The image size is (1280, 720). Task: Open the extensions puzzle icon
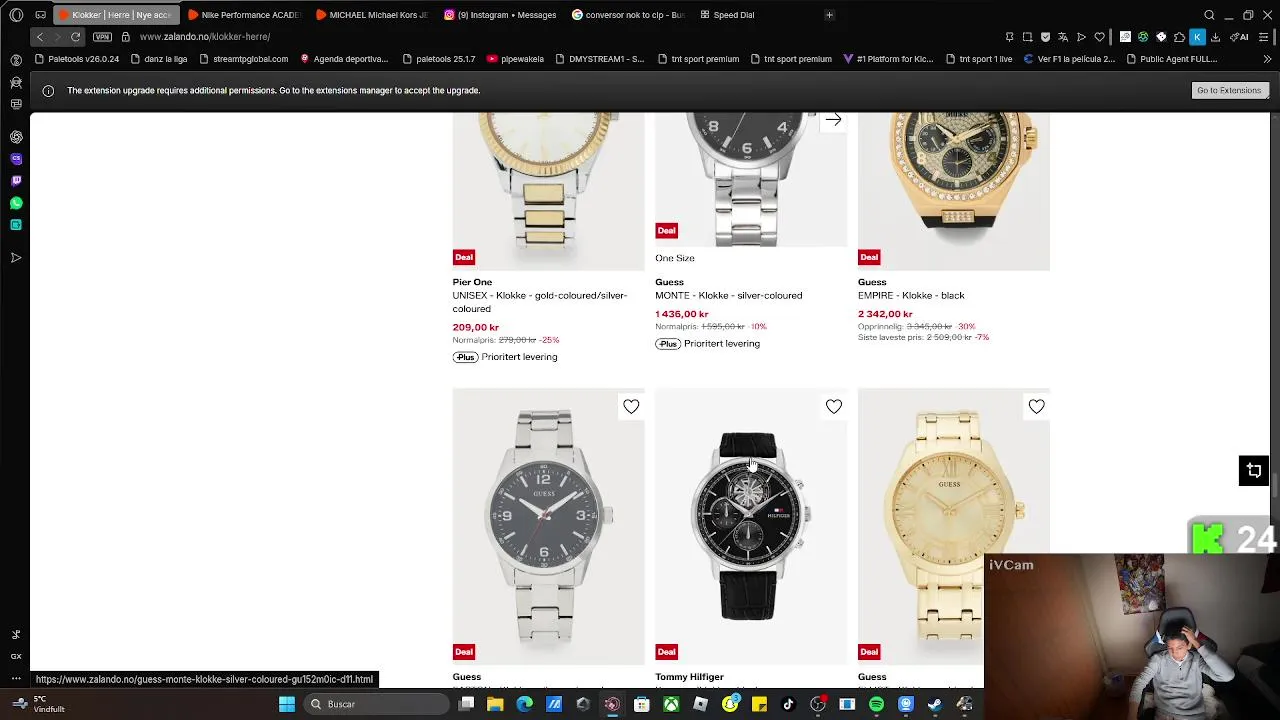coord(1179,37)
